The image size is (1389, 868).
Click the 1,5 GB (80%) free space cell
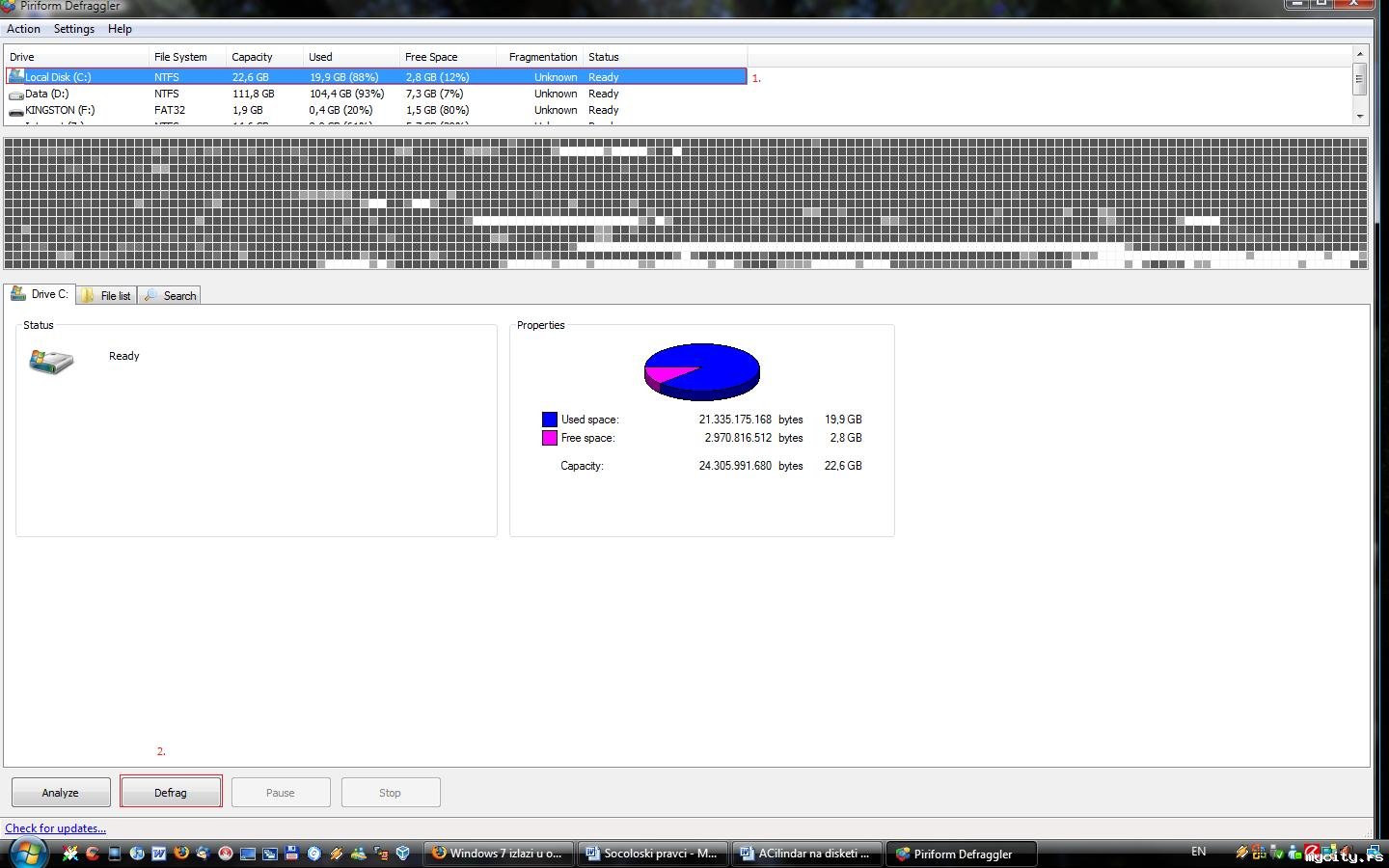[x=438, y=110]
